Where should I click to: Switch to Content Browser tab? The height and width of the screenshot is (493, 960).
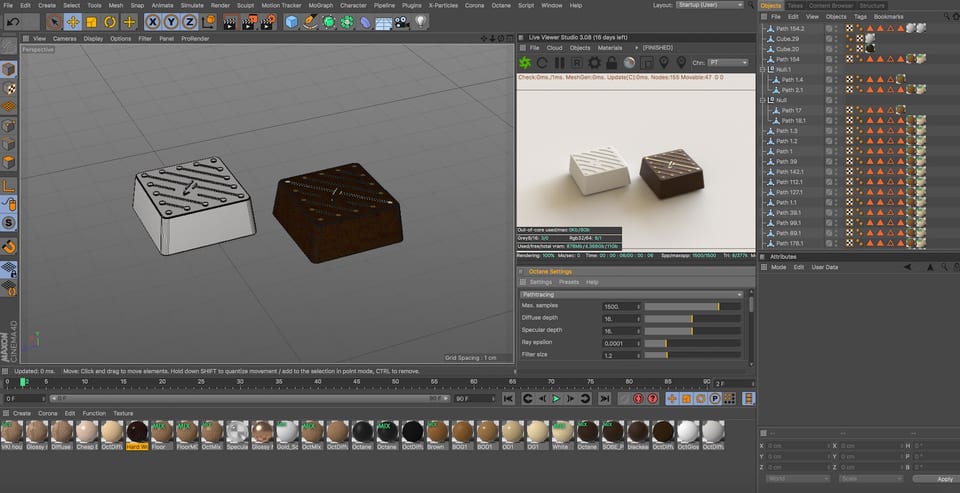pos(832,5)
